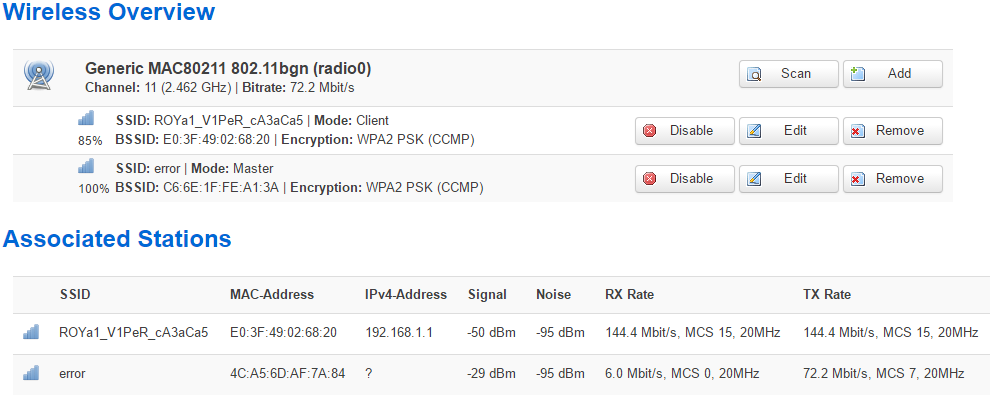
Task: Click the radio0 wireless antenna icon
Action: (39, 75)
